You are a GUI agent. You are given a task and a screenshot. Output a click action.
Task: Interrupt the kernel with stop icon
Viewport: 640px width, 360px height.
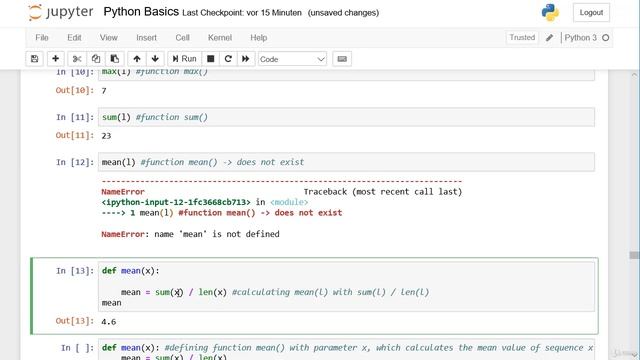click(x=211, y=59)
